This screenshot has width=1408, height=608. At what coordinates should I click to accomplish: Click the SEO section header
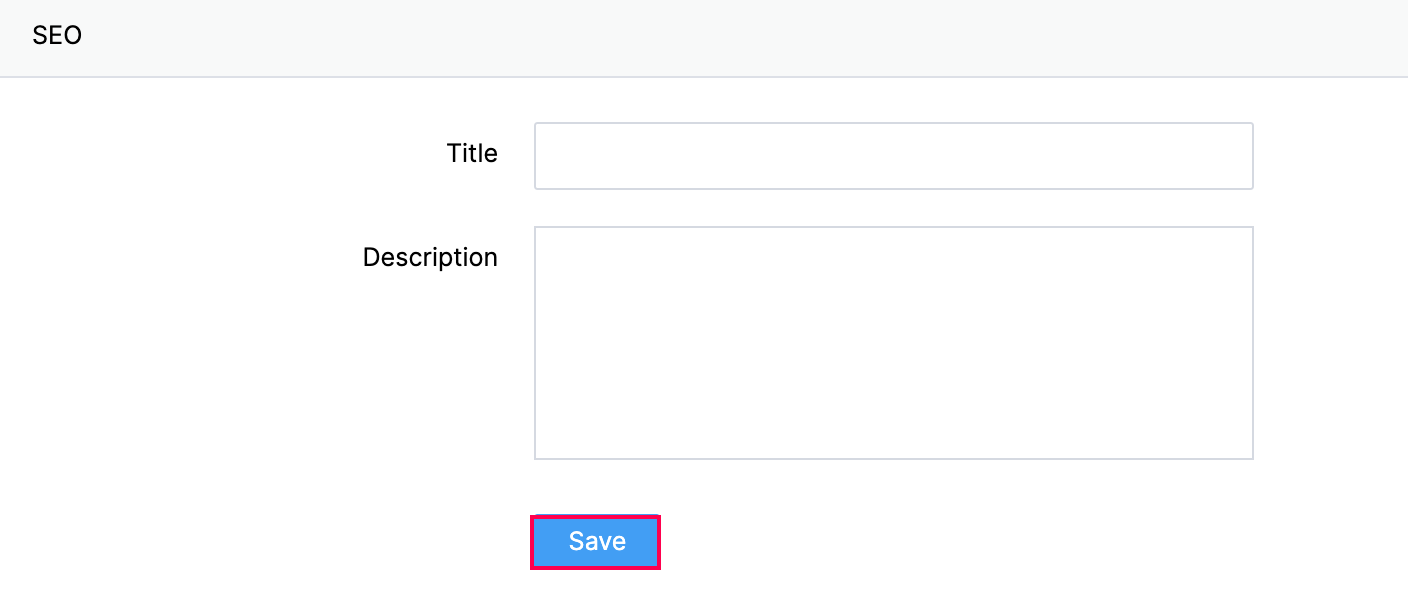coord(57,36)
